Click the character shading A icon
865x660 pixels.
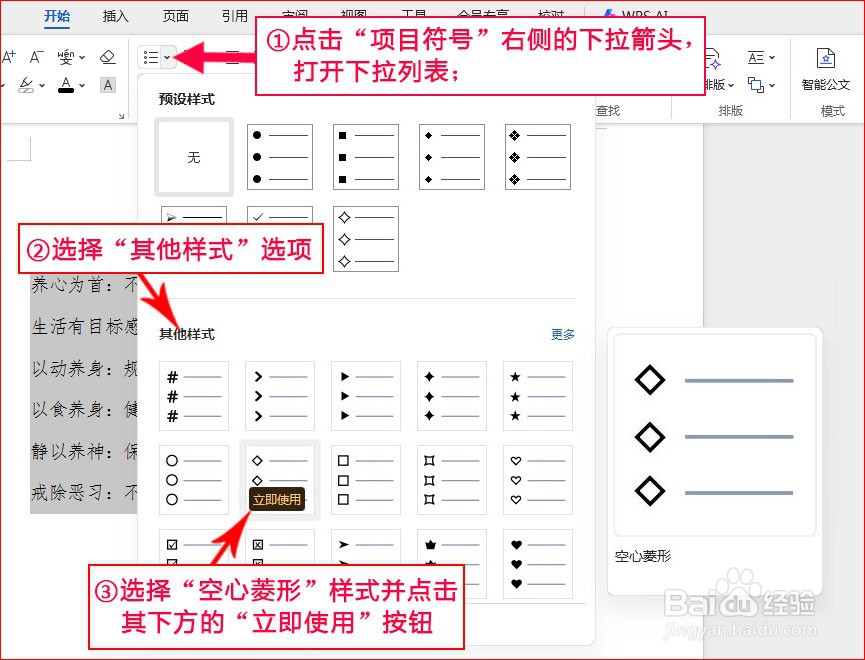click(107, 86)
